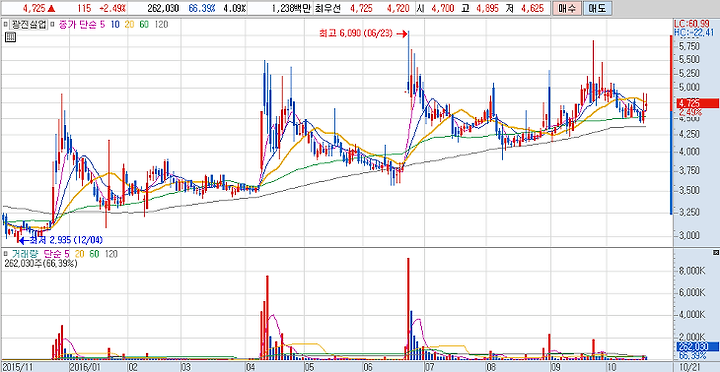Click the 거래량 volume indicator label
Viewport: 720px width, 372px height.
(x=25, y=254)
